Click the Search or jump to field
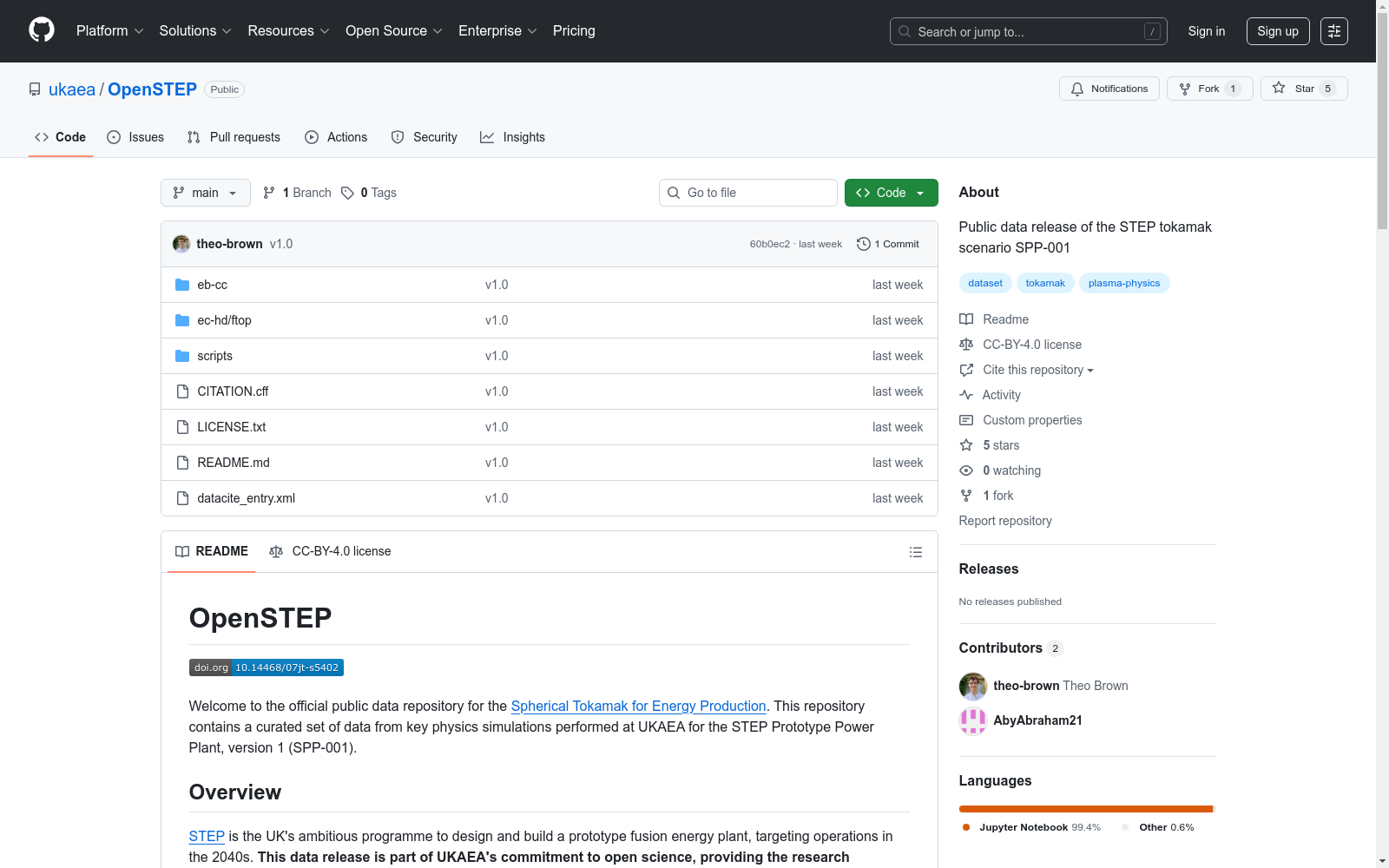The height and width of the screenshot is (868, 1389). tap(1029, 31)
